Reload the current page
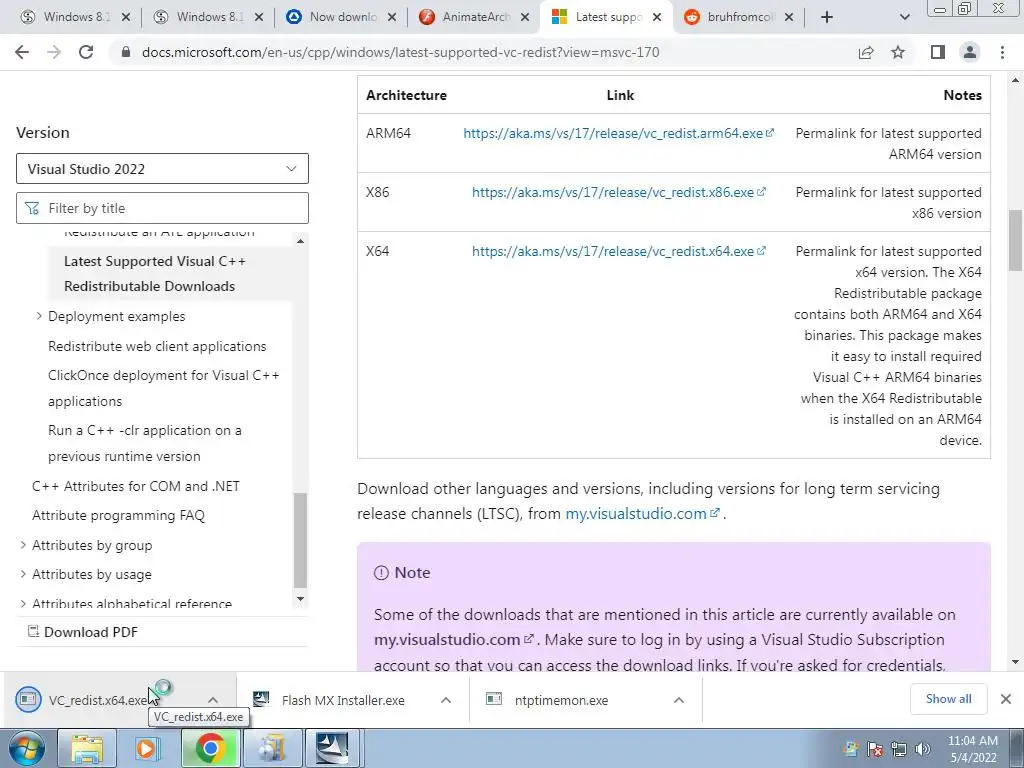The width and height of the screenshot is (1024, 768). [x=86, y=52]
